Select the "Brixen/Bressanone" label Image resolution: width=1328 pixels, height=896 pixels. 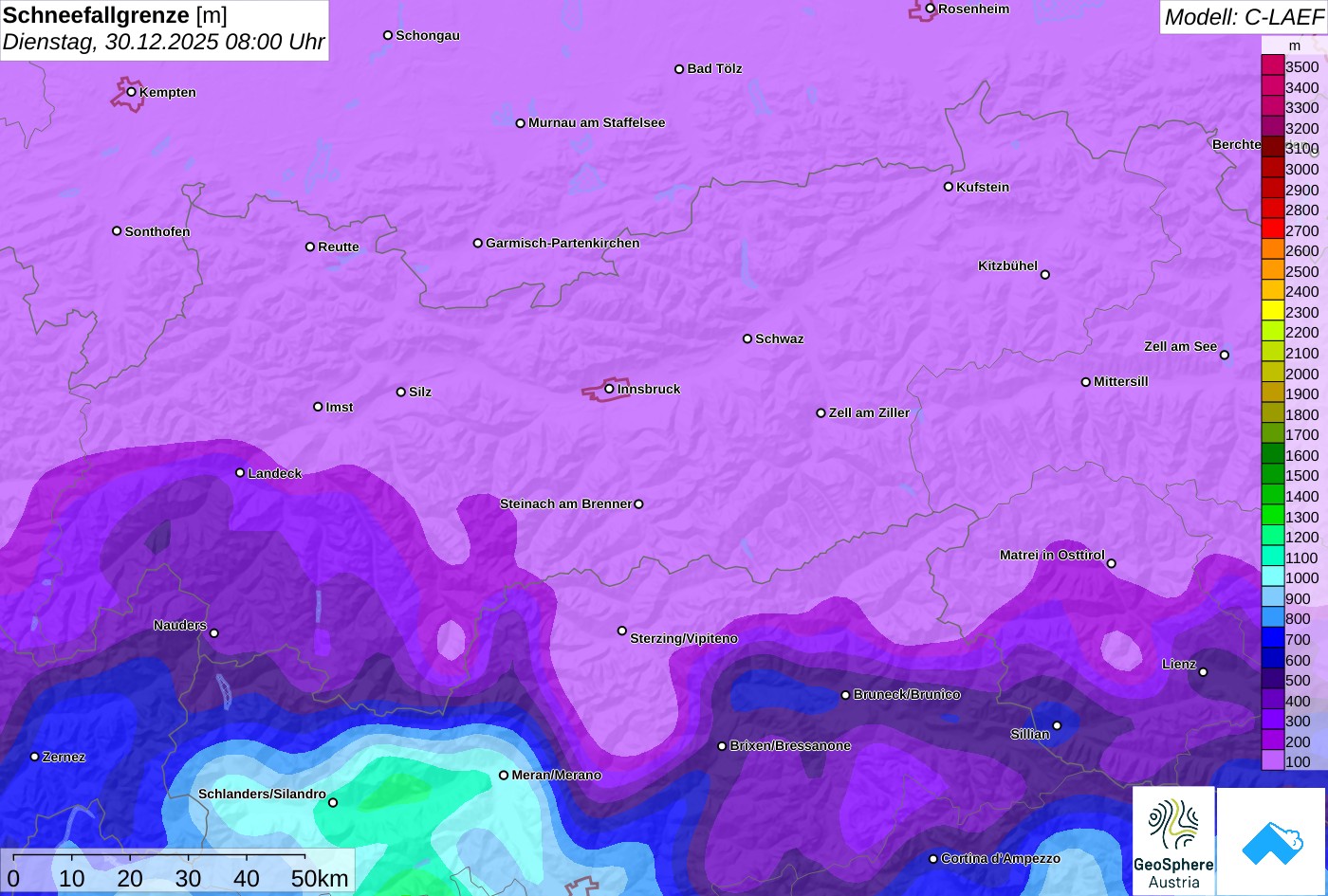[790, 746]
